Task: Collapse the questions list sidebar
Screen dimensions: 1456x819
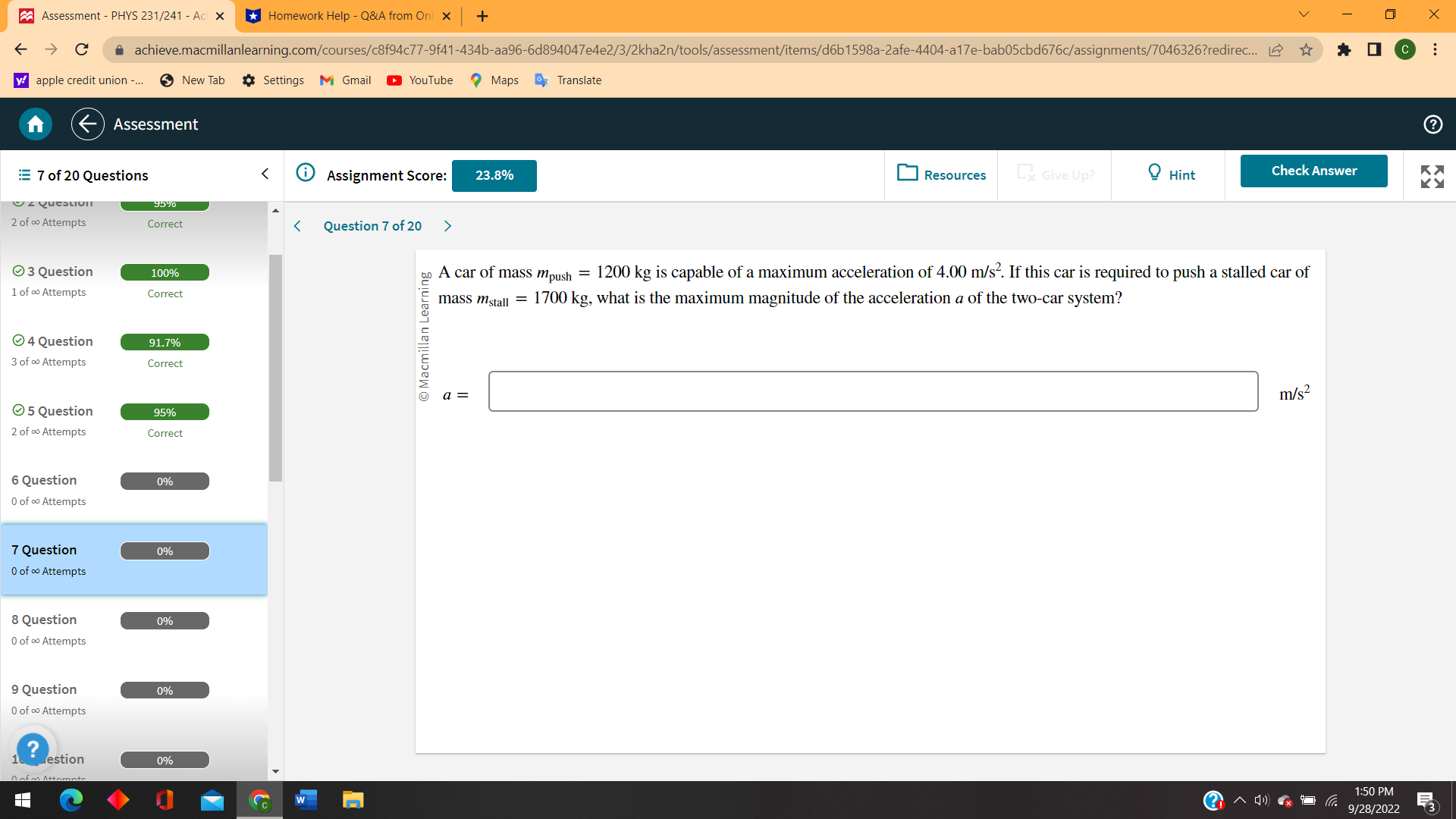Action: 265,174
